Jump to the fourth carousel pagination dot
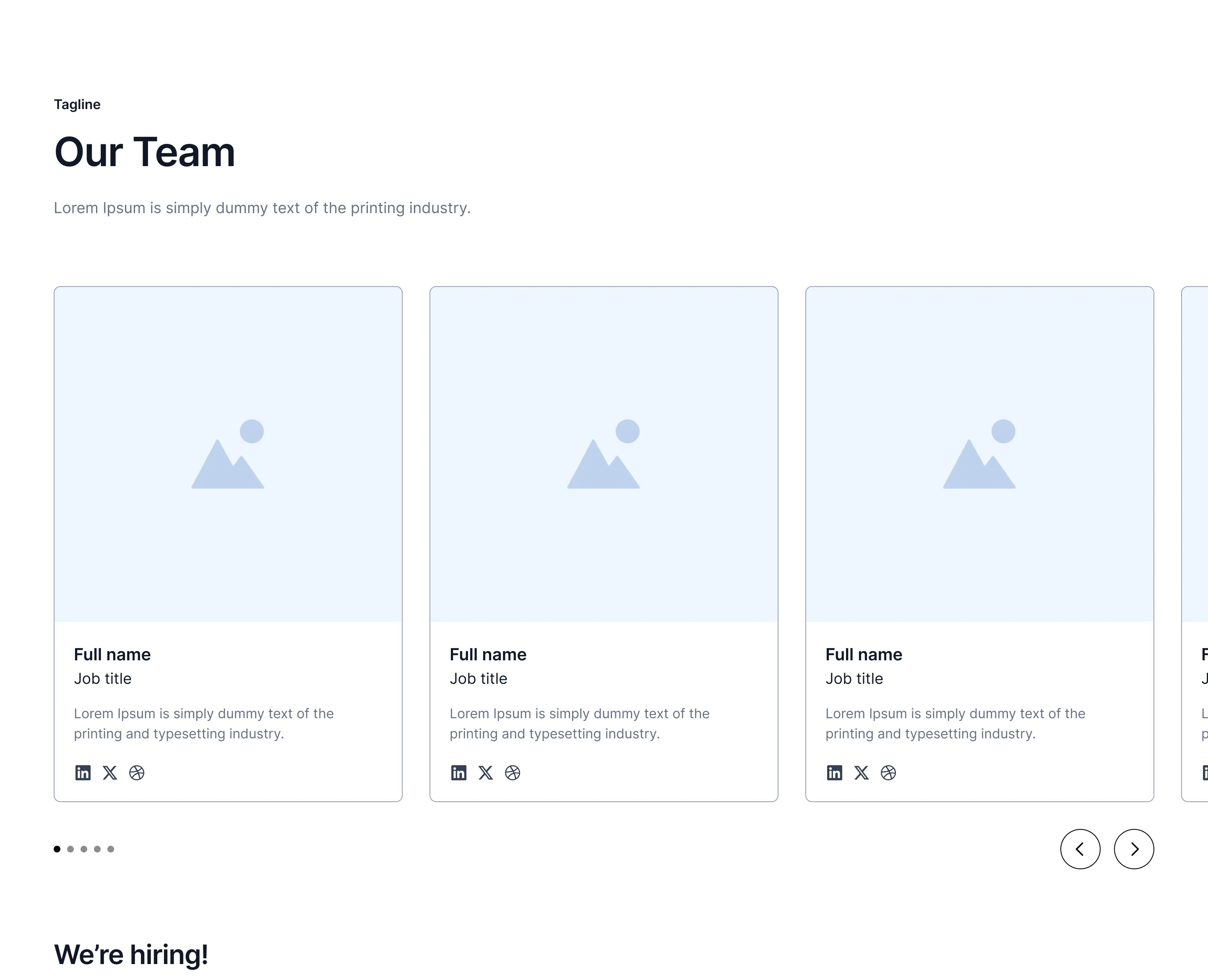The width and height of the screenshot is (1208, 980). tap(97, 849)
